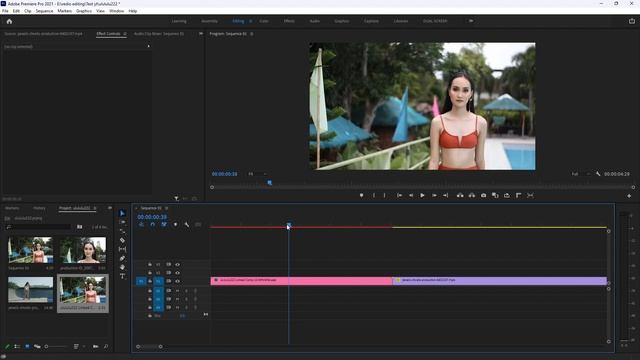This screenshot has width=640, height=360.
Task: Open the Program monitor button editor plus
Action: [x=629, y=196]
